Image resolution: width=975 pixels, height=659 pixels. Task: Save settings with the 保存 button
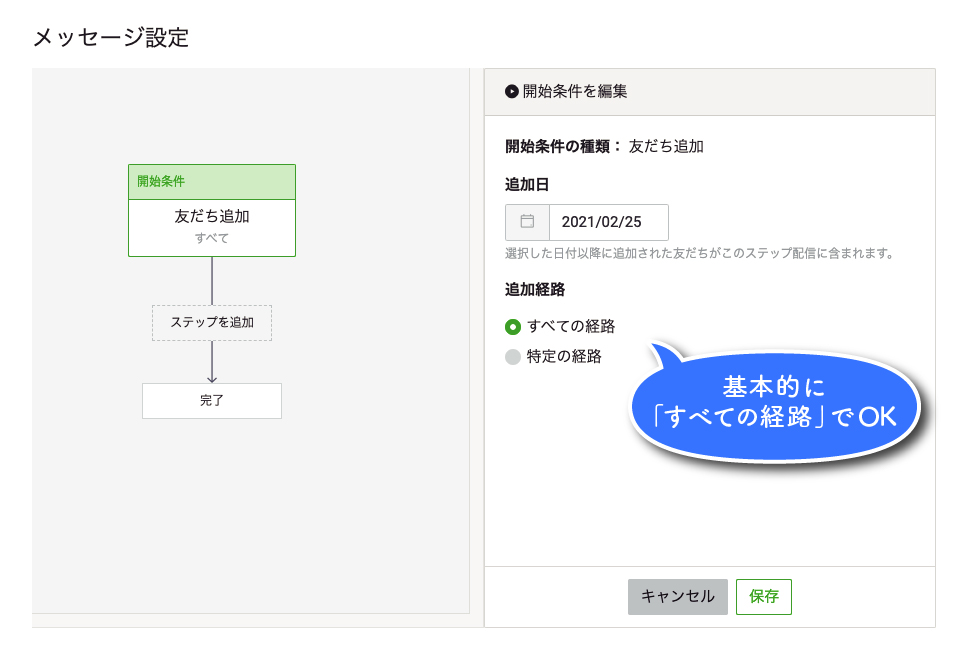tap(763, 596)
